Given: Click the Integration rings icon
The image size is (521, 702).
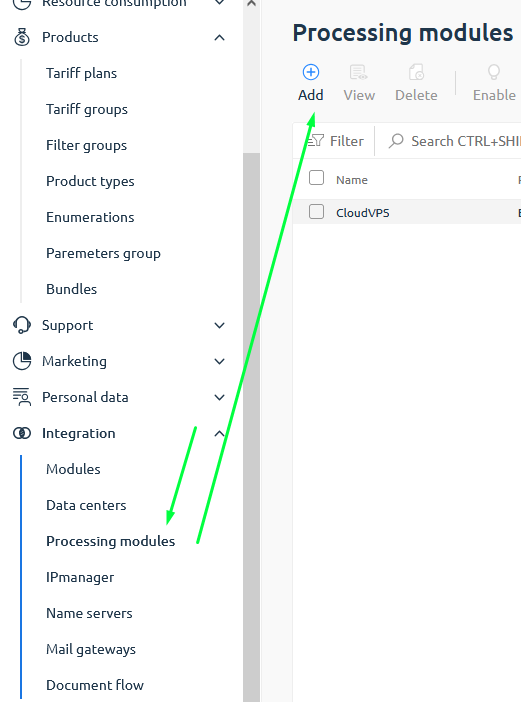Looking at the screenshot, I should [x=21, y=433].
